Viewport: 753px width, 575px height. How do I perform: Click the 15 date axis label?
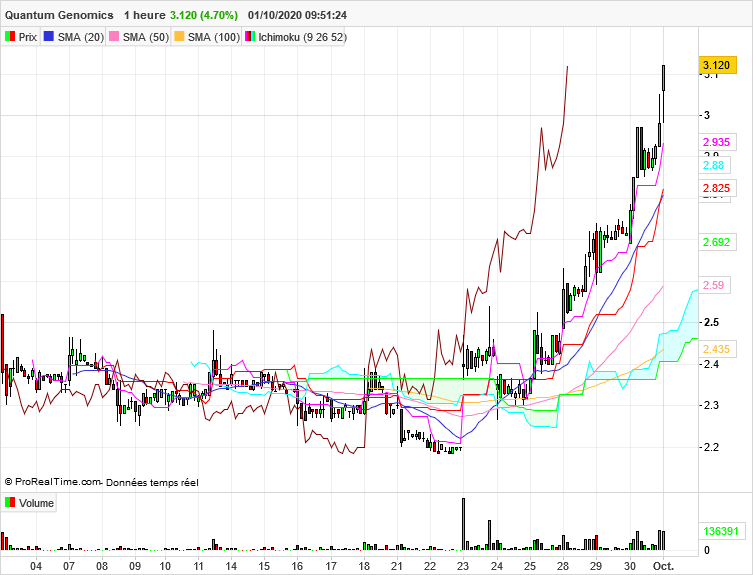264,566
